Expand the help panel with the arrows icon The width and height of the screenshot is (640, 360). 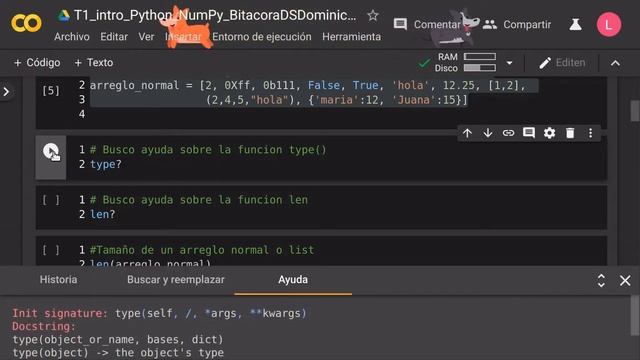pyautogui.click(x=601, y=280)
